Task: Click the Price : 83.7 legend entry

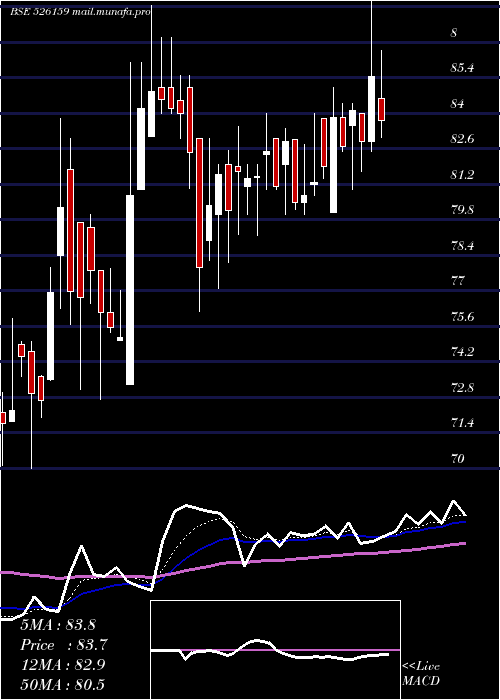Action: click(64, 645)
